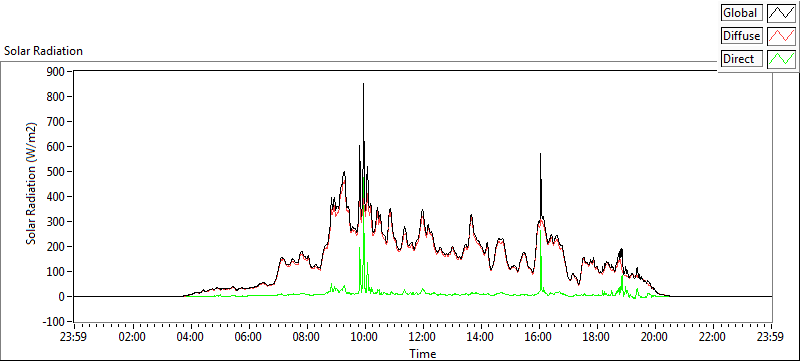Click the Global plot legend line sample

pyautogui.click(x=781, y=13)
